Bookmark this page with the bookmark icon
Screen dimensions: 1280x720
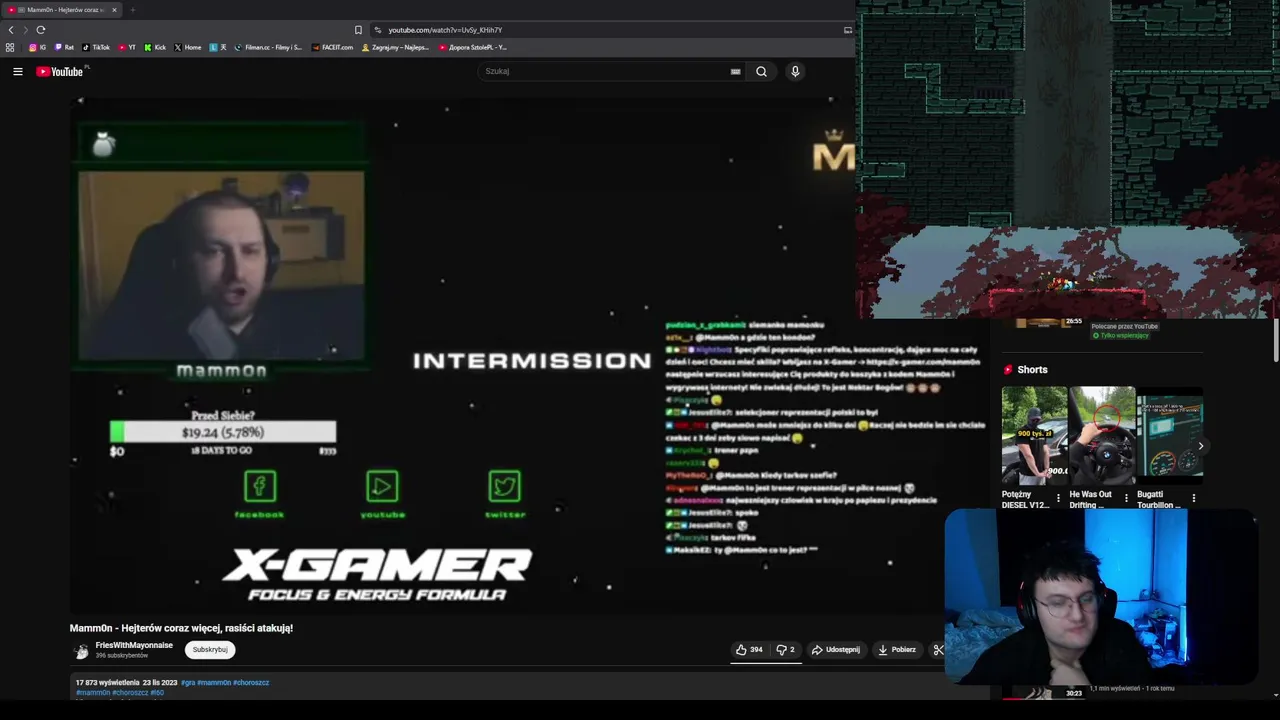pyautogui.click(x=358, y=30)
